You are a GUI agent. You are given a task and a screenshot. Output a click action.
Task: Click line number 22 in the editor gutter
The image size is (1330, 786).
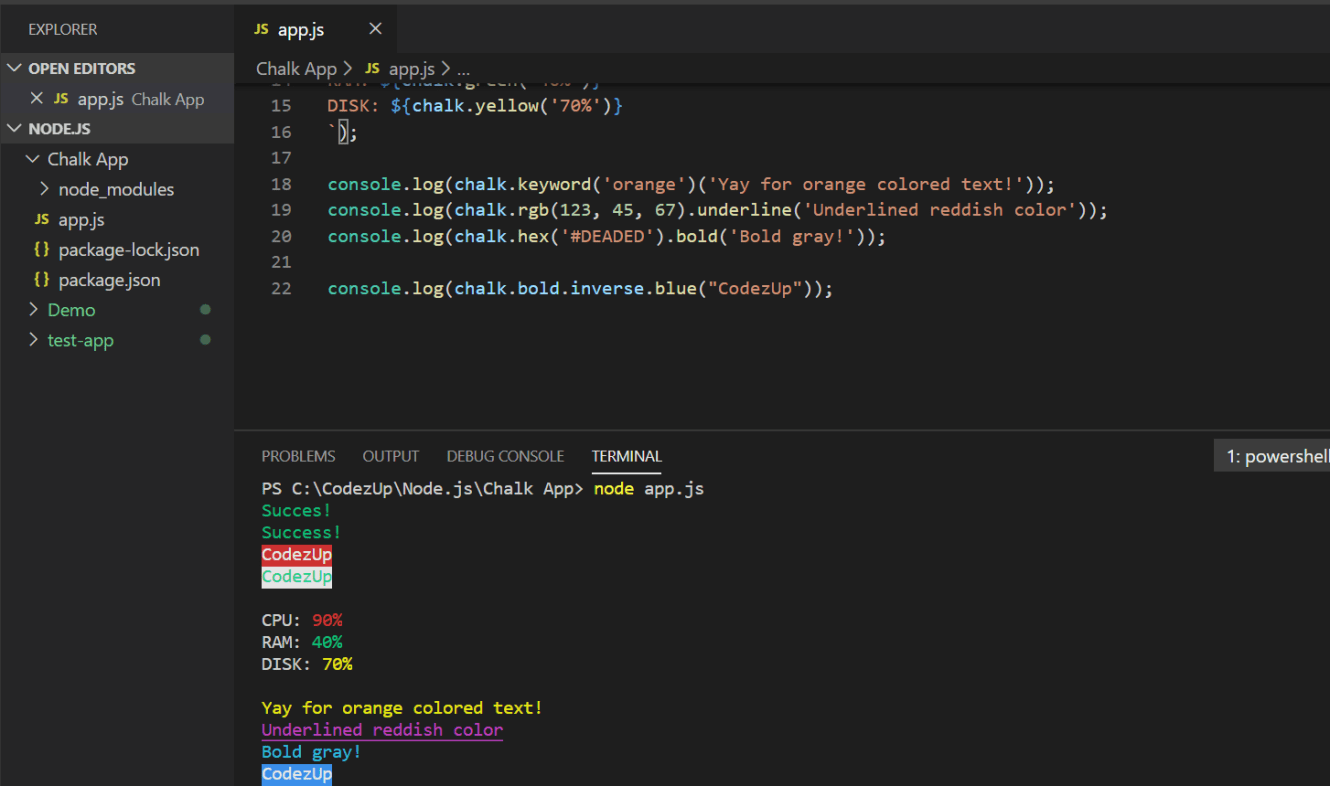point(281,288)
